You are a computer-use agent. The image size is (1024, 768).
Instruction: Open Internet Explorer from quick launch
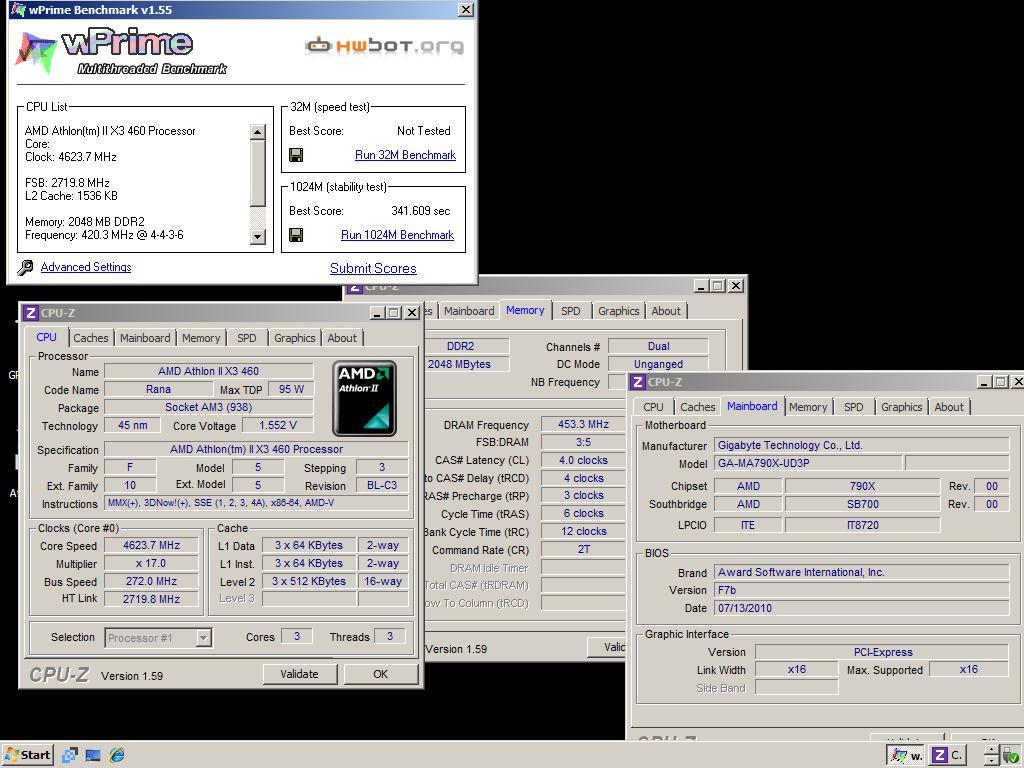pos(117,755)
